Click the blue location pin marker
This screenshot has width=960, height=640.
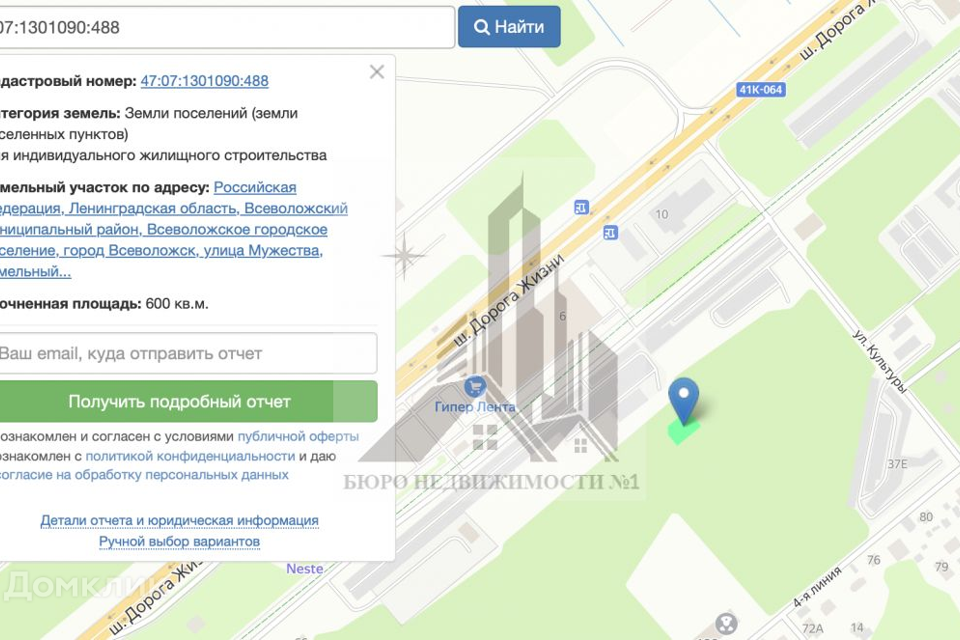tap(684, 399)
